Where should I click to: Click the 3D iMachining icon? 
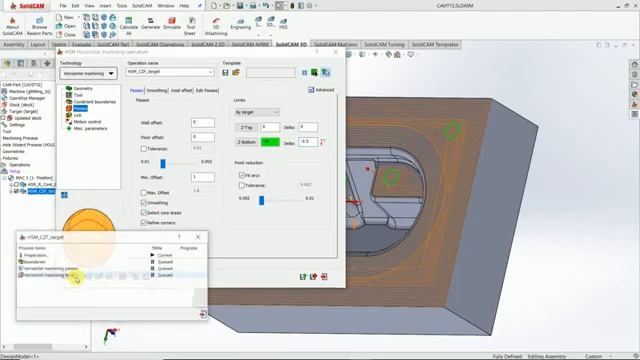[x=216, y=27]
